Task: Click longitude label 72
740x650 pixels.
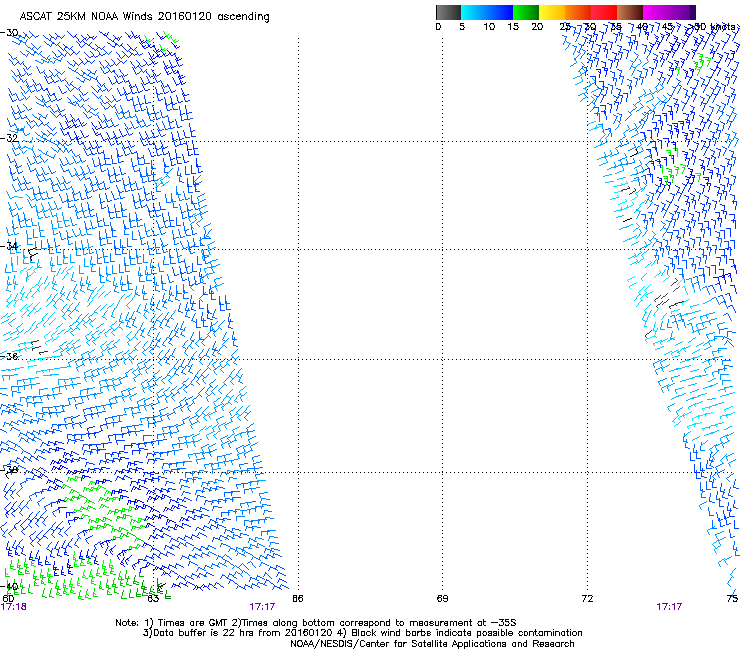Action: tap(587, 599)
